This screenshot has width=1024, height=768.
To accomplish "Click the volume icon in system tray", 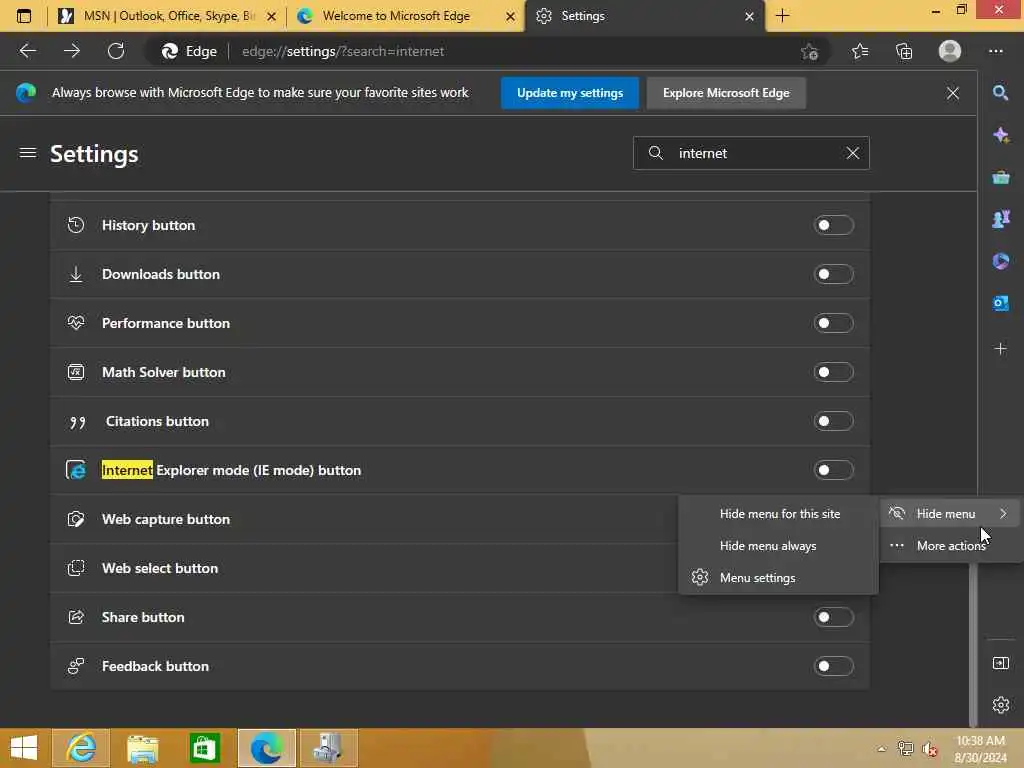I will pyautogui.click(x=929, y=749).
